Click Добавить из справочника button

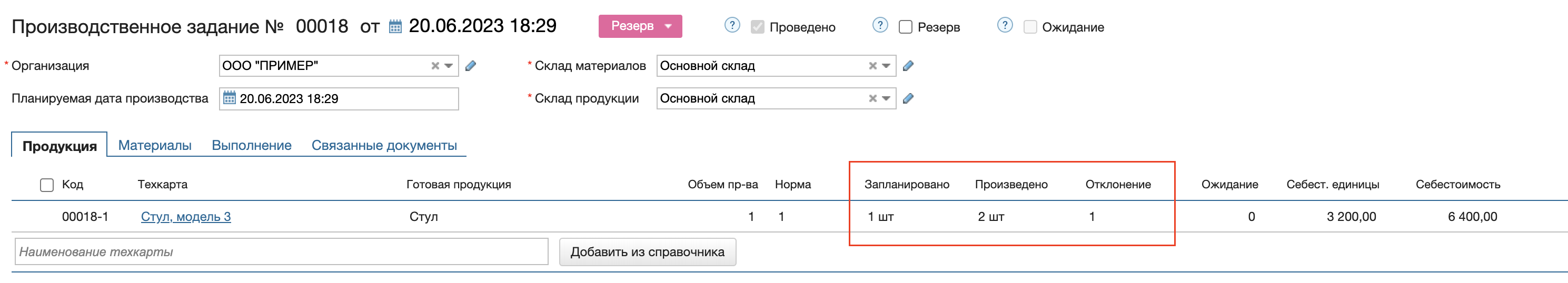(x=648, y=252)
